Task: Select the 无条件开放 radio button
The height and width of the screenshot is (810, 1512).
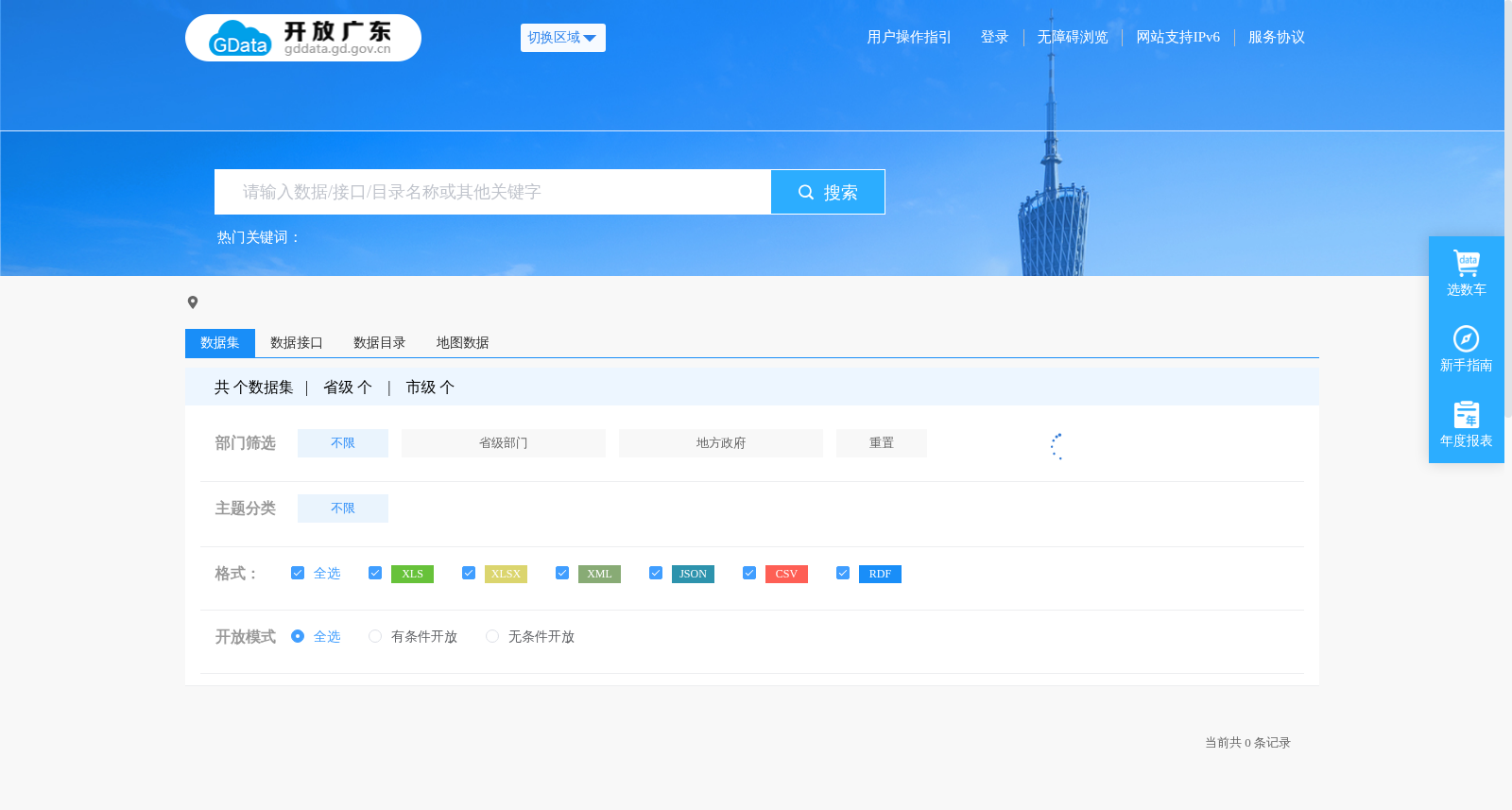Action: click(x=492, y=636)
